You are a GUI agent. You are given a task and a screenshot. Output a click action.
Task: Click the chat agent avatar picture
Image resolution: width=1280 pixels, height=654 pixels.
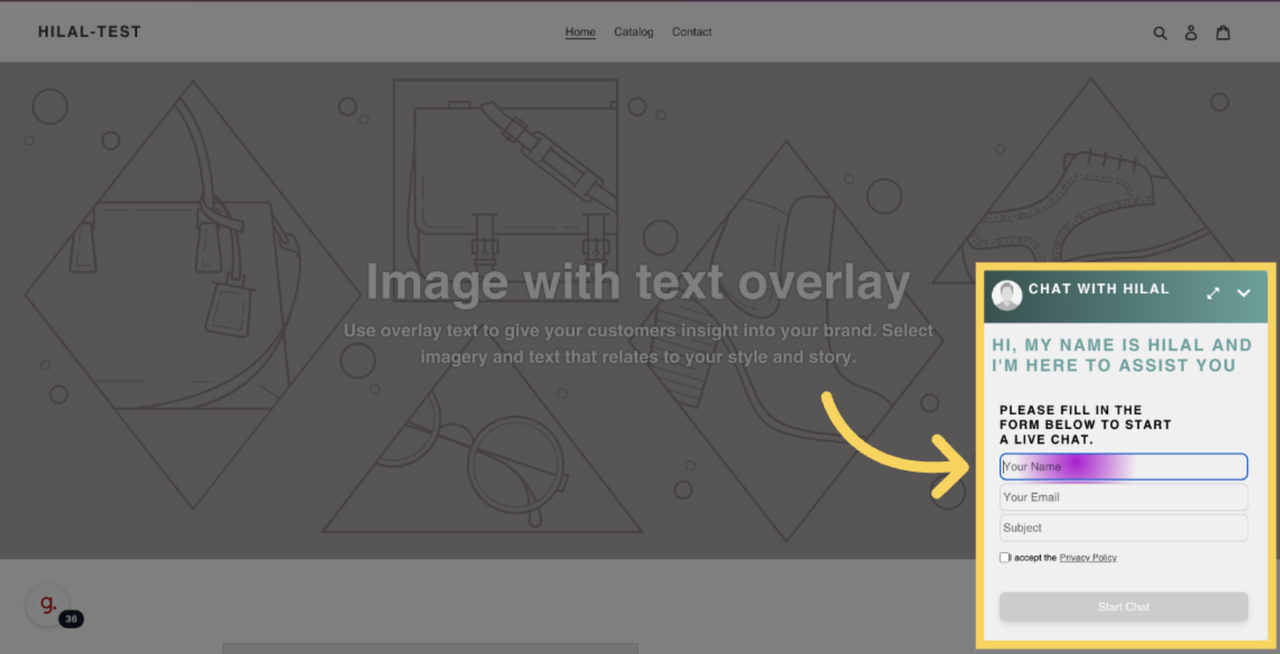[x=1007, y=295]
